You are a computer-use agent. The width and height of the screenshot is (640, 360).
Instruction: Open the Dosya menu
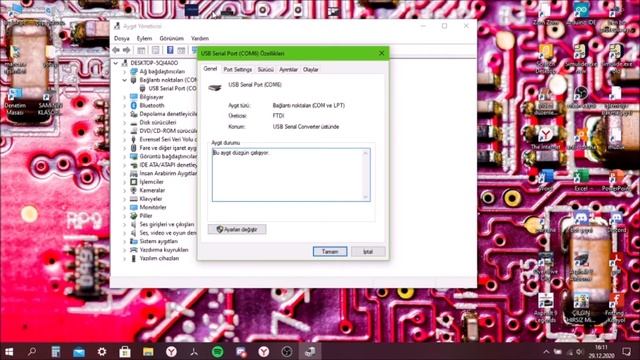tap(122, 38)
